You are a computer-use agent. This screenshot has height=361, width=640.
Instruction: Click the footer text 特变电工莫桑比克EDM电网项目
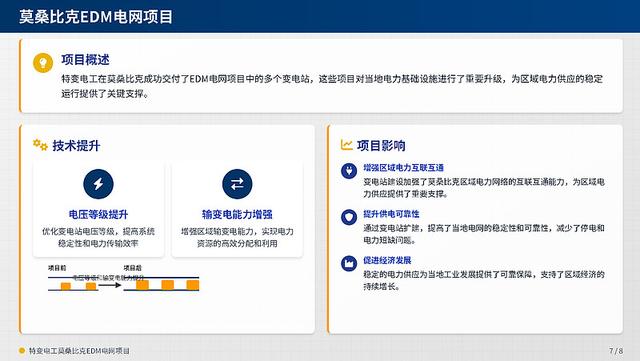(79, 350)
